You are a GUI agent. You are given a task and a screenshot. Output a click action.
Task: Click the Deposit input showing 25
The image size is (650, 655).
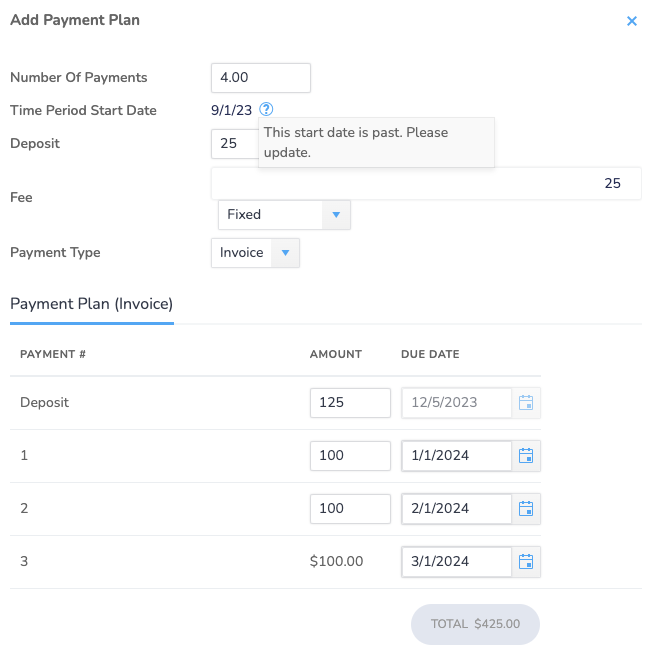[x=235, y=144]
